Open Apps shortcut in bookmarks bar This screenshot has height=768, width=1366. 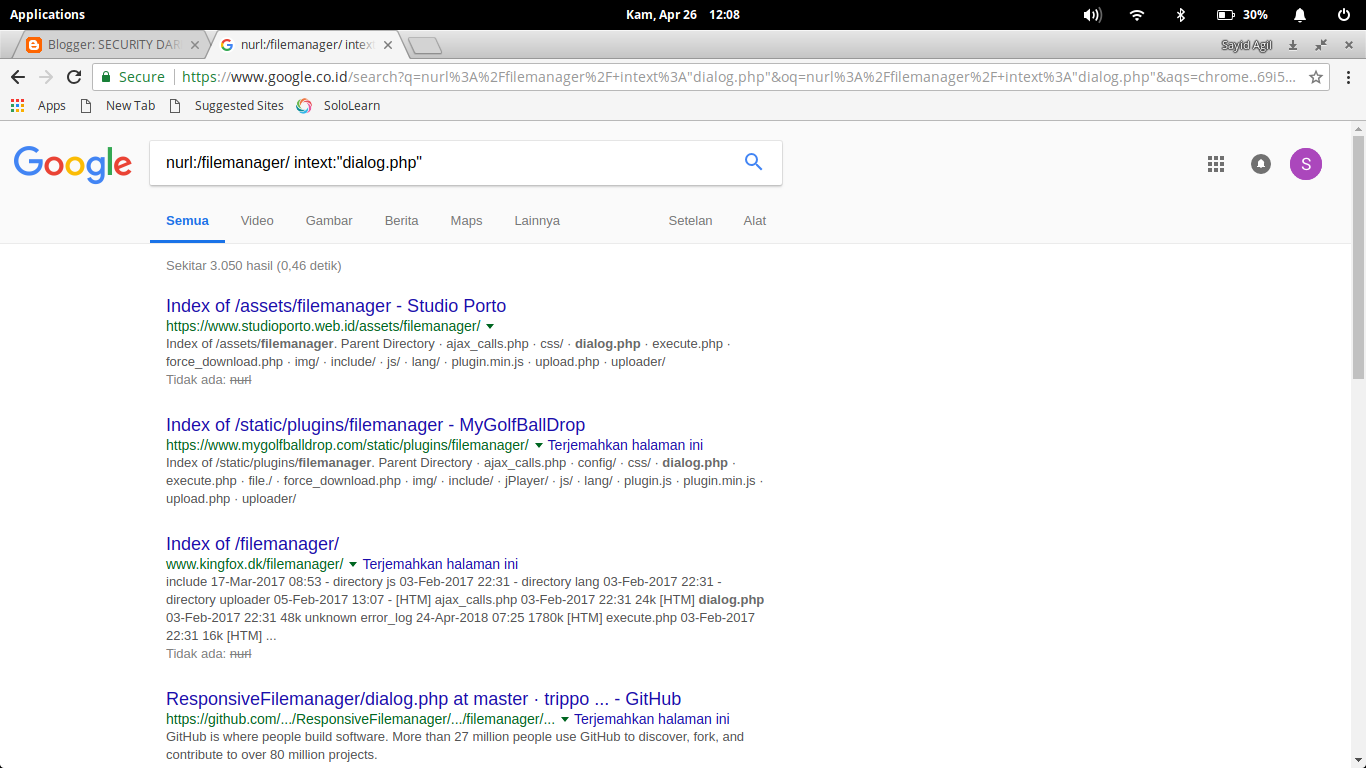tap(38, 105)
